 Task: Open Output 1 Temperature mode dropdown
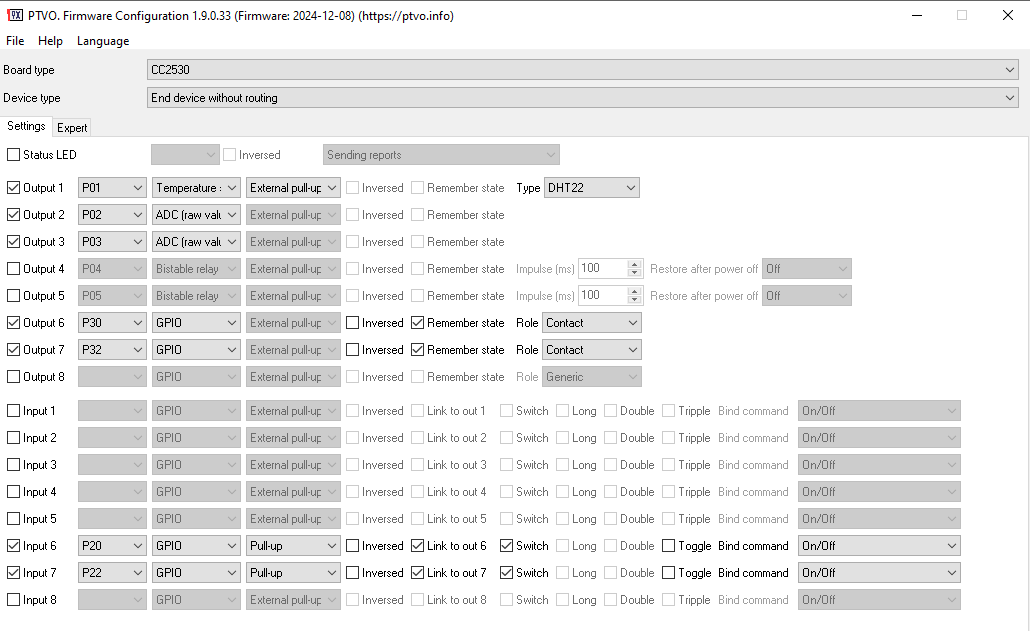[196, 188]
